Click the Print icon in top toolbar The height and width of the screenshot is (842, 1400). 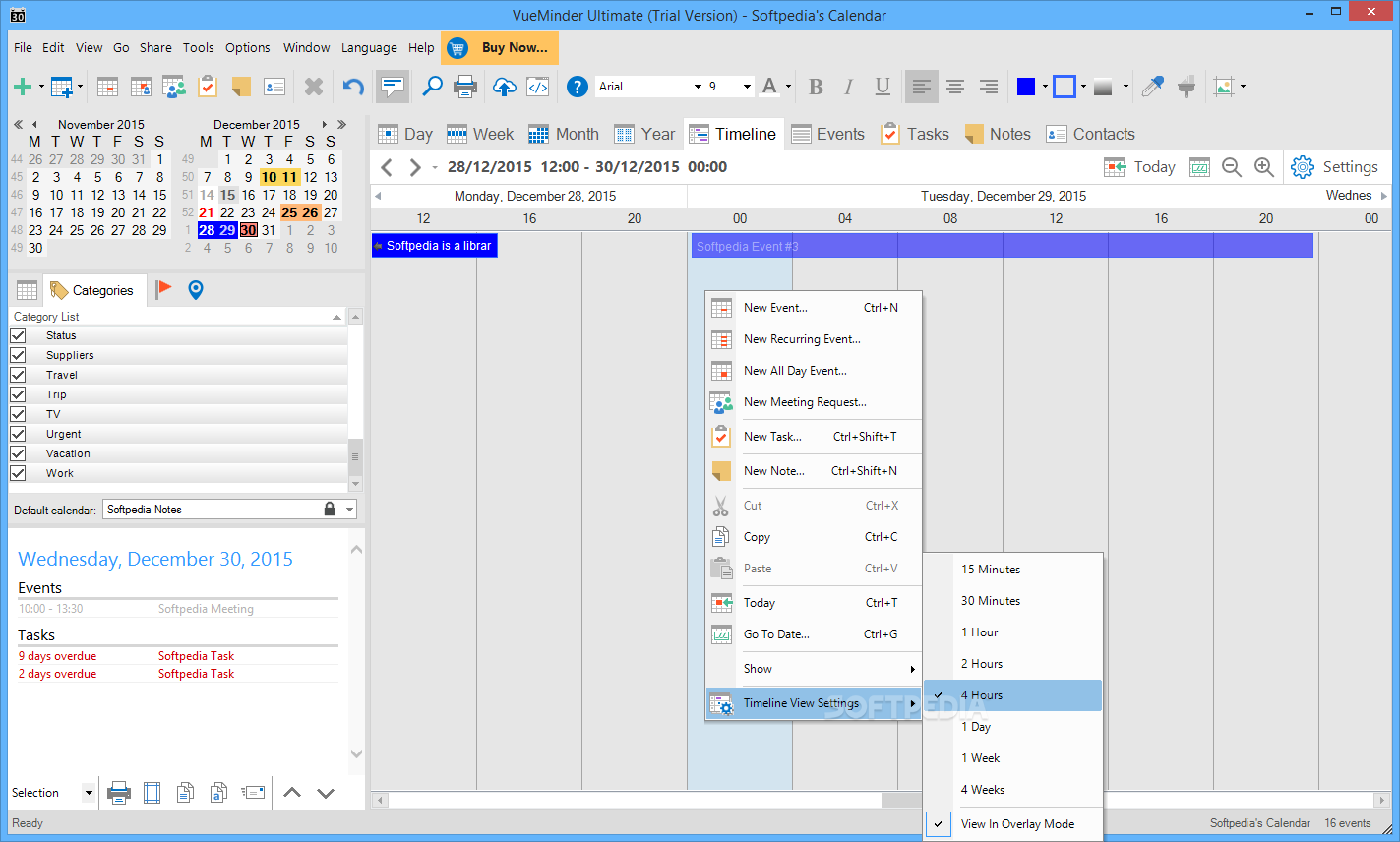click(465, 87)
